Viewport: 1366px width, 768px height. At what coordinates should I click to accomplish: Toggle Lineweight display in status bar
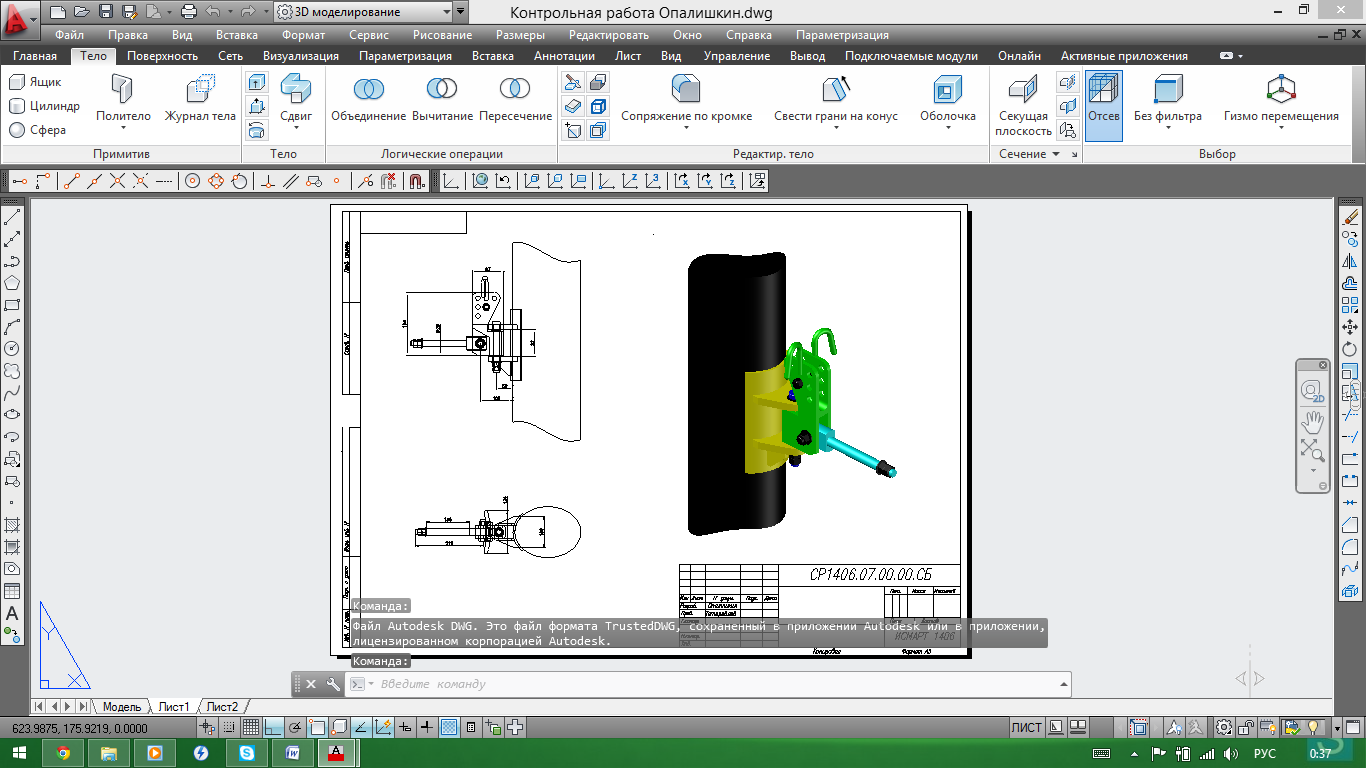426,727
